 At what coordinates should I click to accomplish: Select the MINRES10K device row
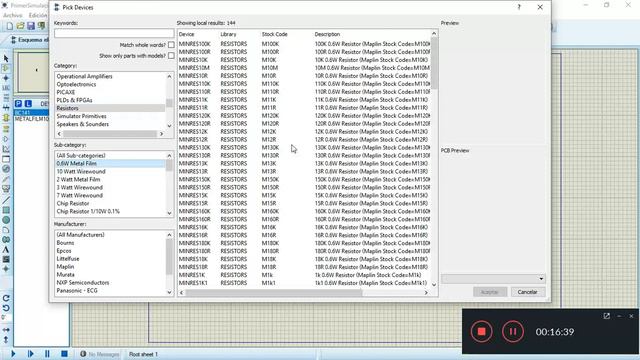304,60
